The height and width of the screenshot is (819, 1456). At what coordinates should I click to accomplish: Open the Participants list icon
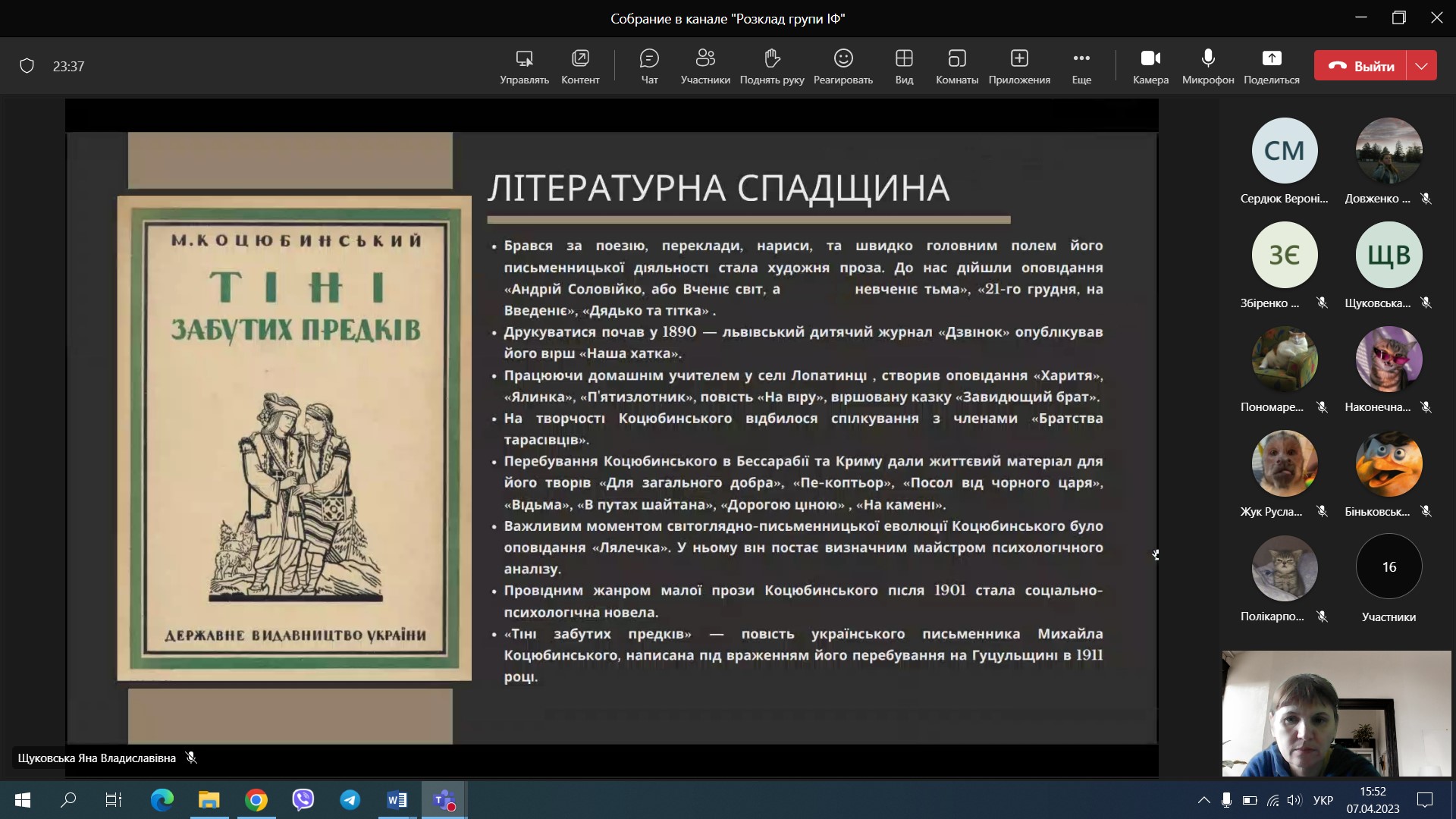[x=705, y=66]
